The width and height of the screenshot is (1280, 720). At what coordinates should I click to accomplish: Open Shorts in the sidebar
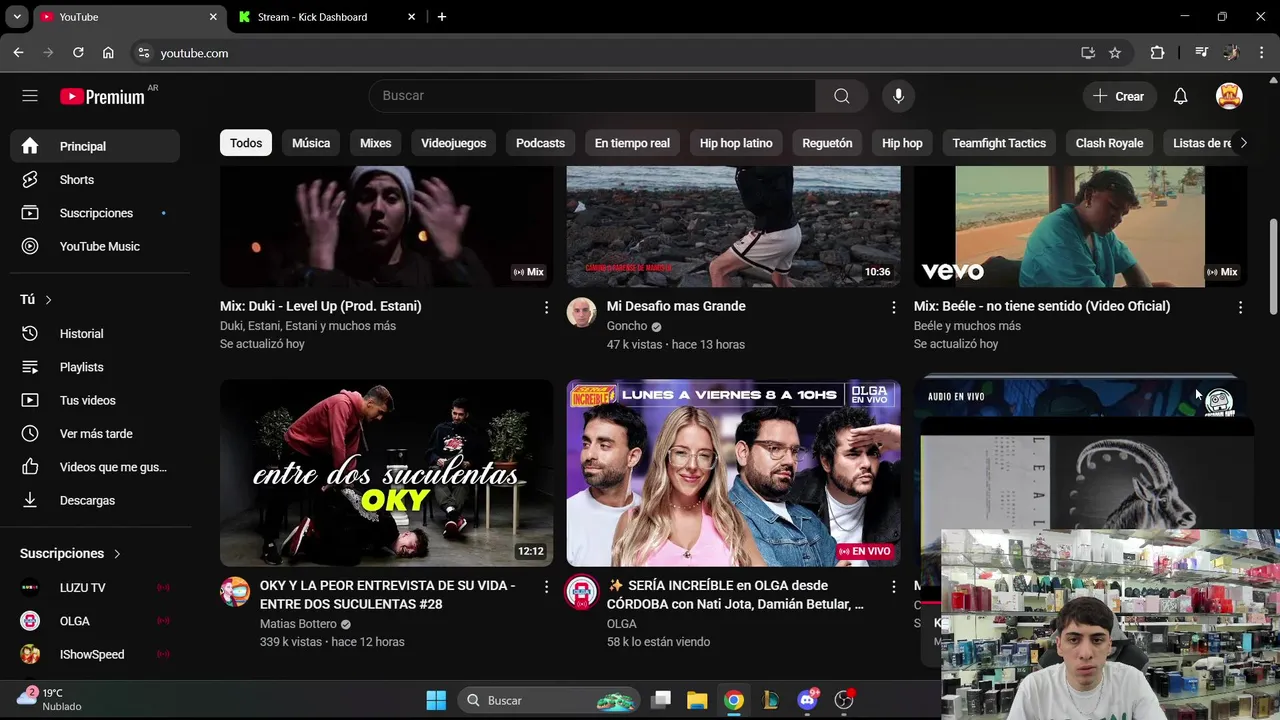[95, 180]
